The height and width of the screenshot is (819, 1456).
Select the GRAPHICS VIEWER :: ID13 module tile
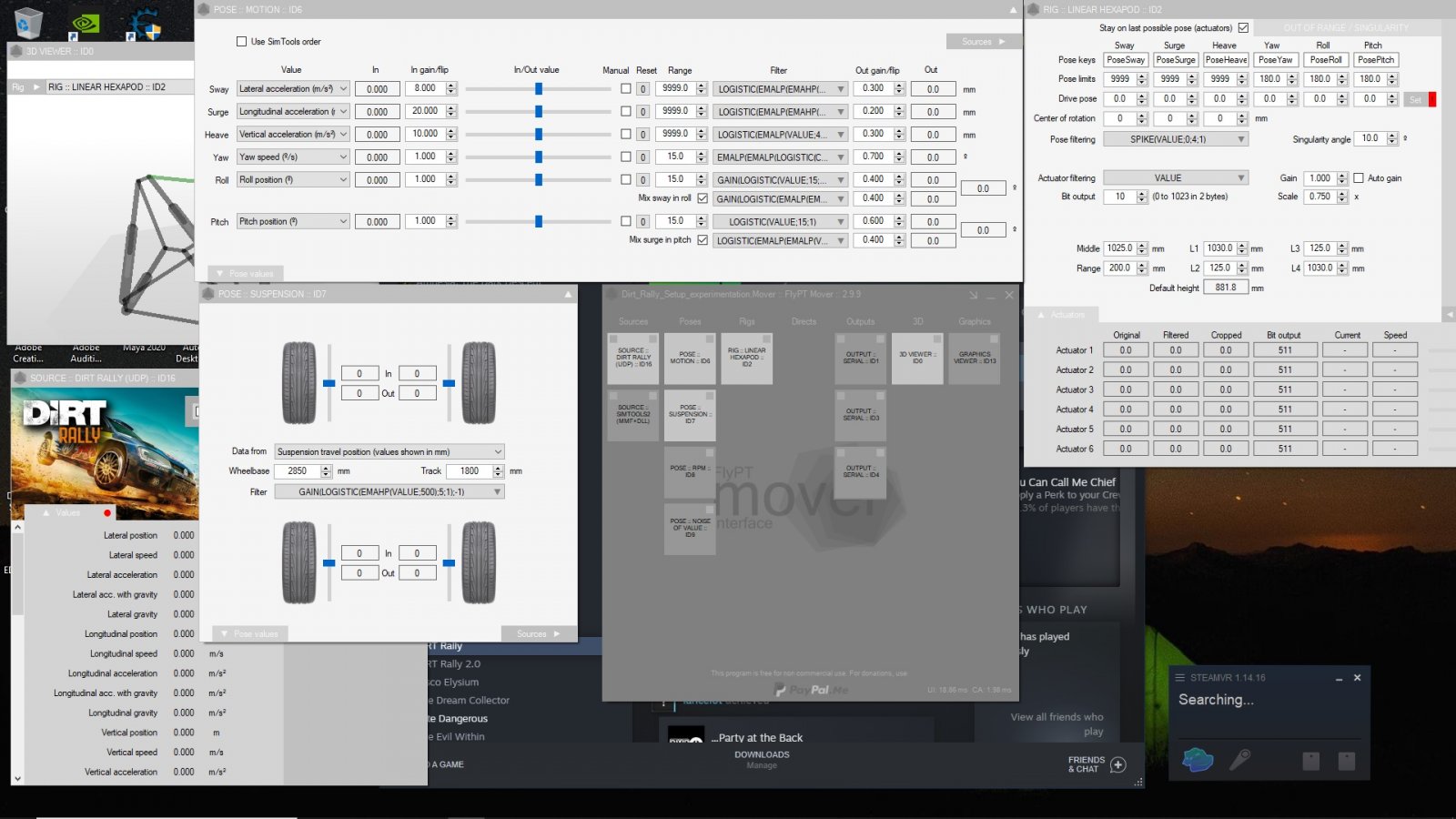click(x=974, y=359)
